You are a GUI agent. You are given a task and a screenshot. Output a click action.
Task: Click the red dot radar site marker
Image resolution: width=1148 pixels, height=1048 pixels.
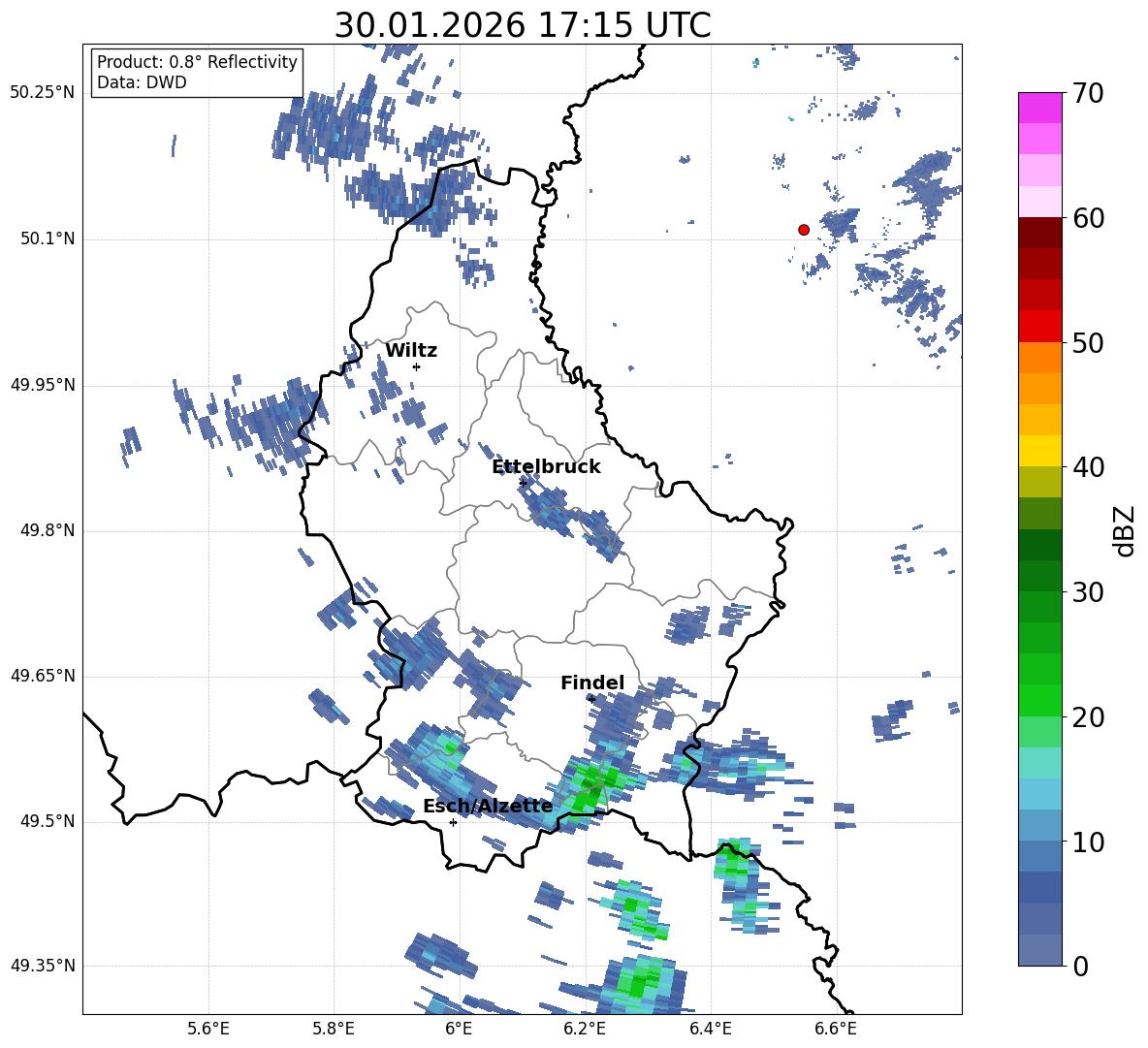(804, 230)
